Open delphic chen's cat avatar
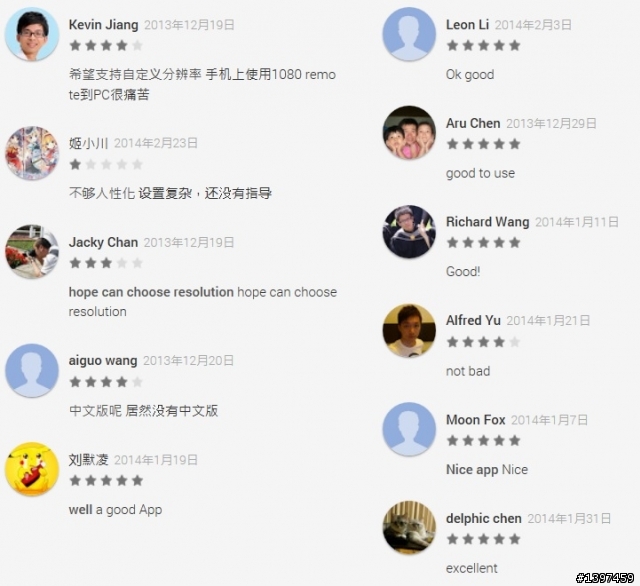The width and height of the screenshot is (640, 586). coord(409,528)
